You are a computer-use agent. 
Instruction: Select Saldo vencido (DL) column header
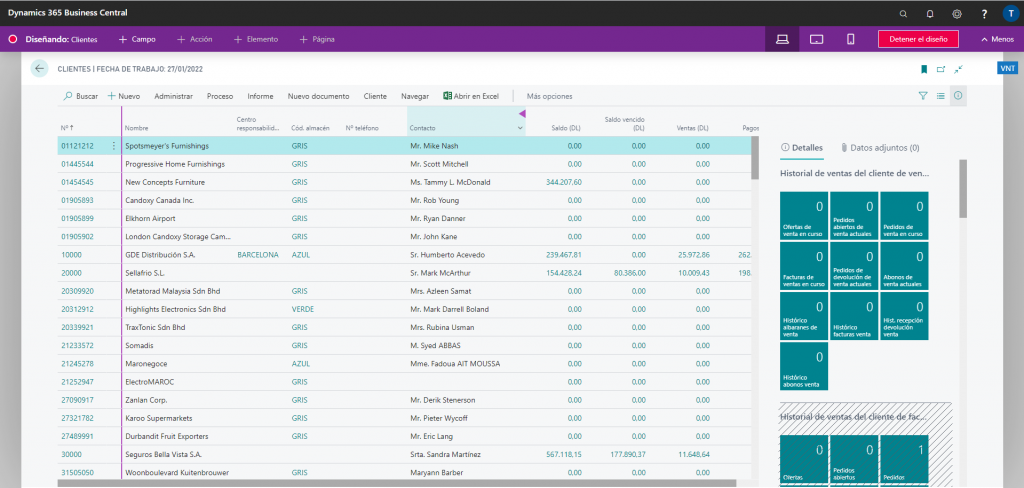[625, 124]
